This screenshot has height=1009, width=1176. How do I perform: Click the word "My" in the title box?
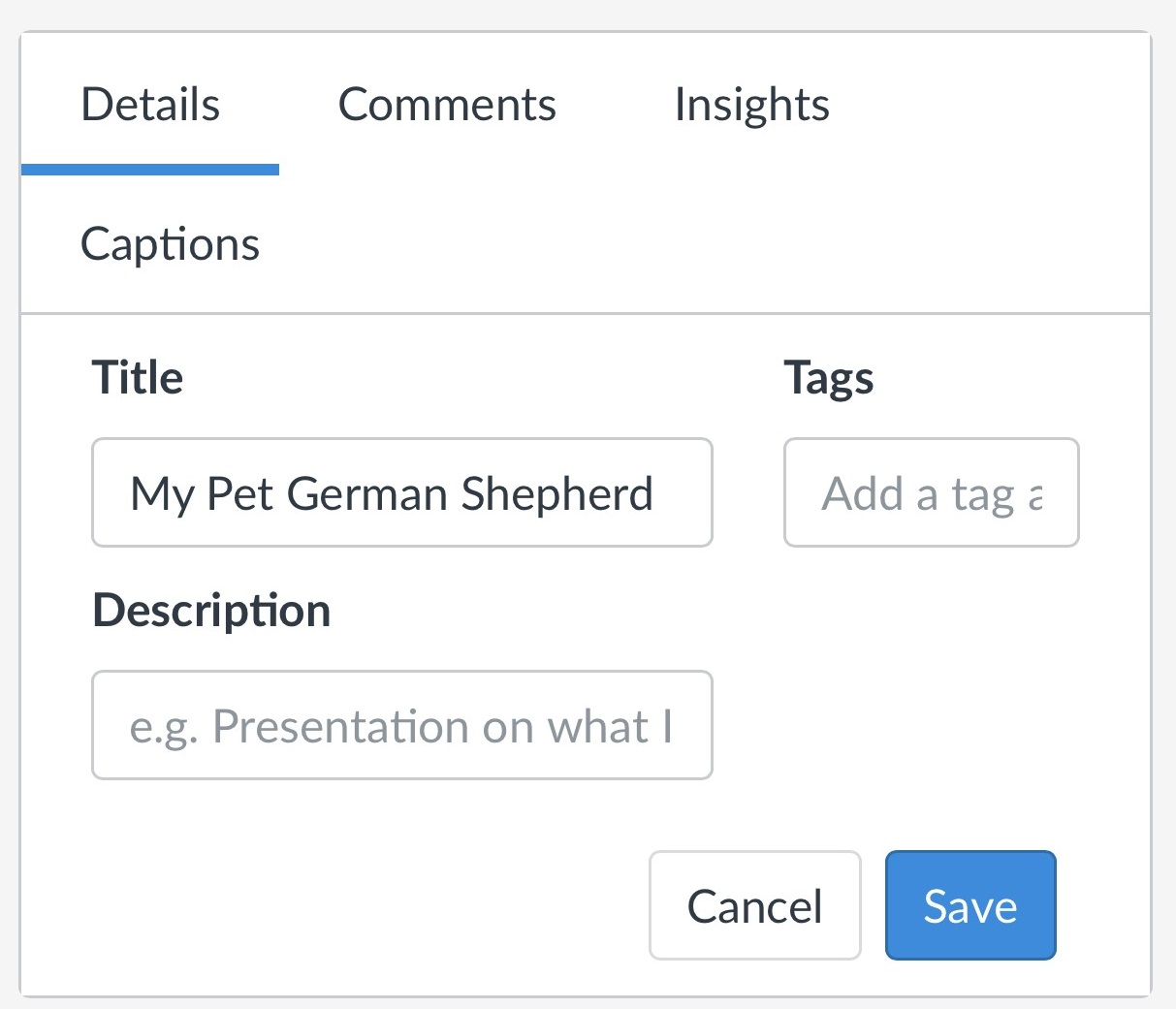point(162,493)
